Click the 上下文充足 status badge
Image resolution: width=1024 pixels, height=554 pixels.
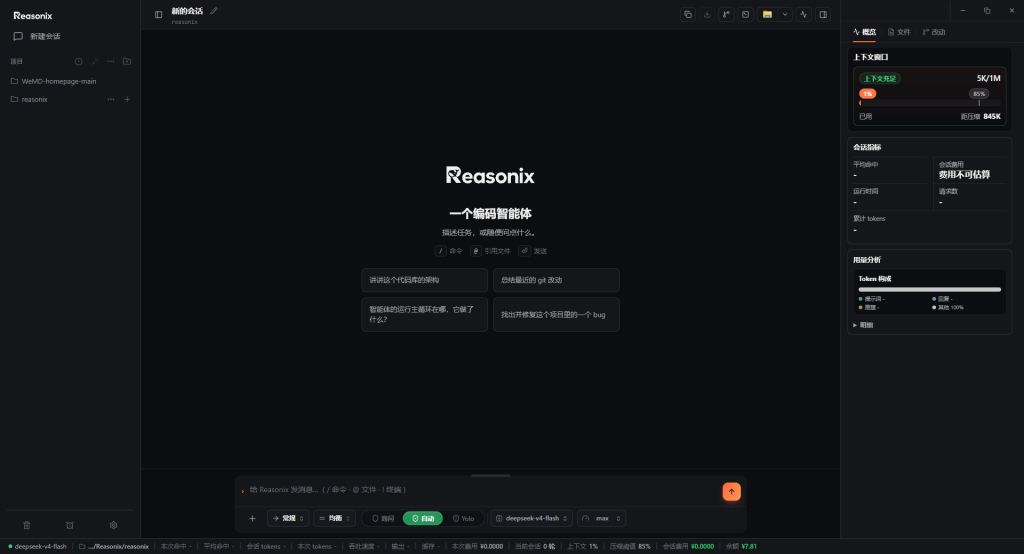pyautogui.click(x=880, y=78)
